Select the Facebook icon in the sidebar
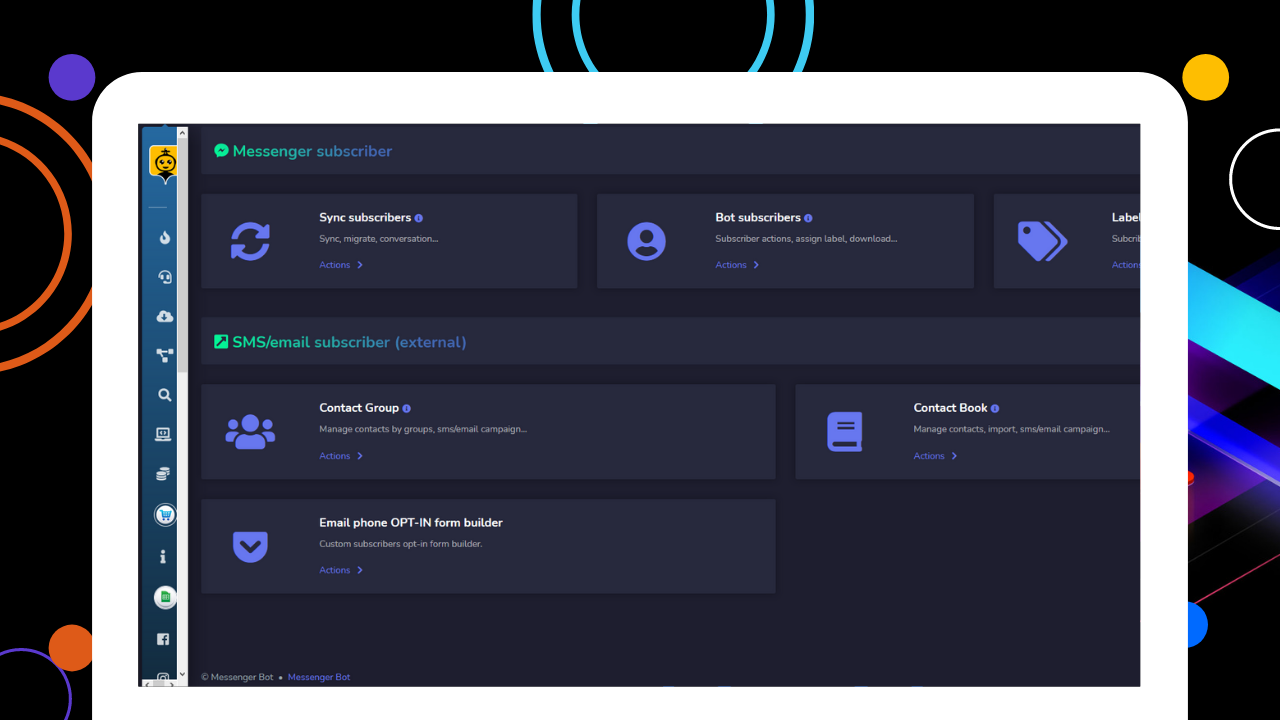Screen dimensions: 1280x720 click(163, 638)
